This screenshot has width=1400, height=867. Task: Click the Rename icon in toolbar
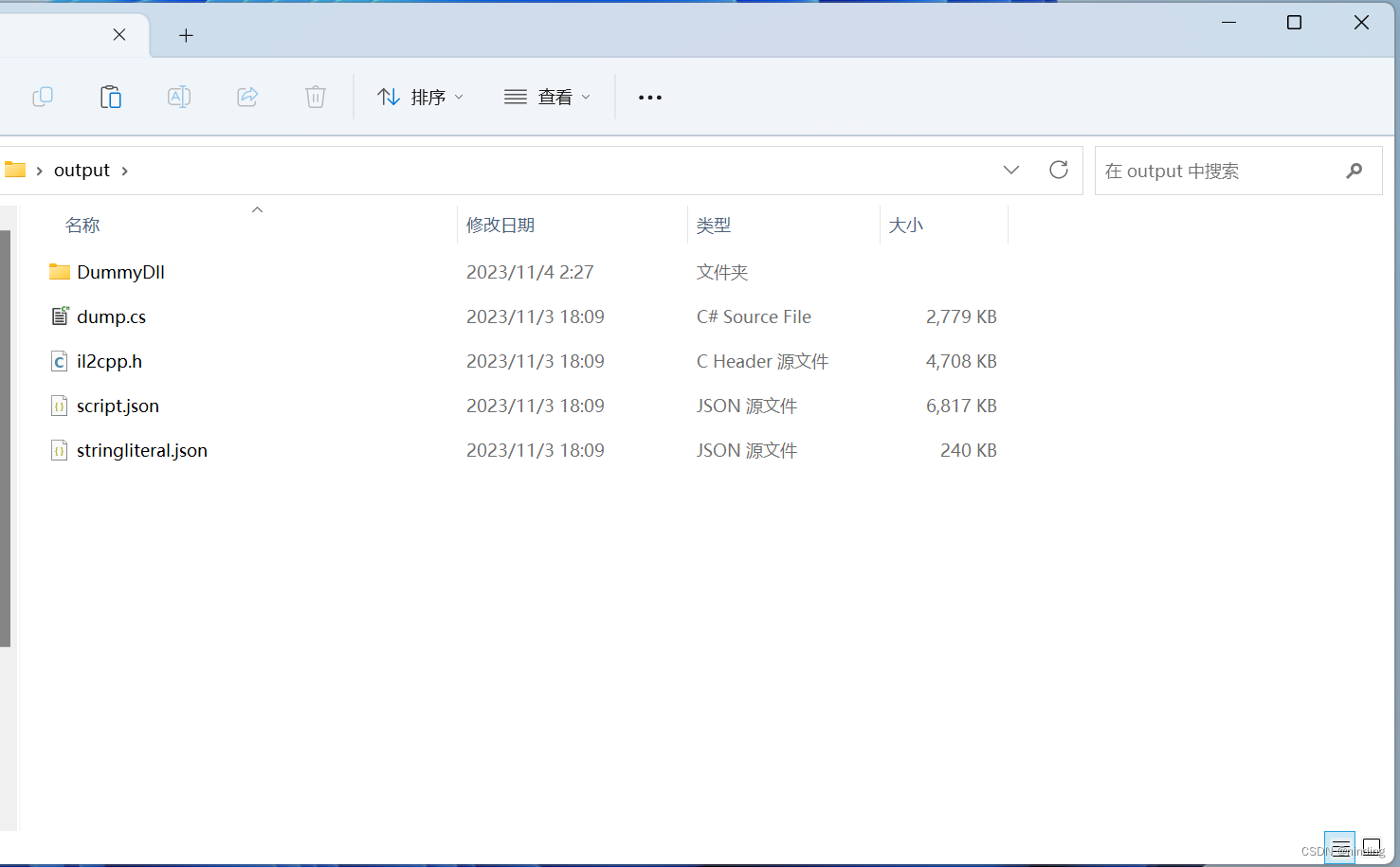[x=179, y=97]
